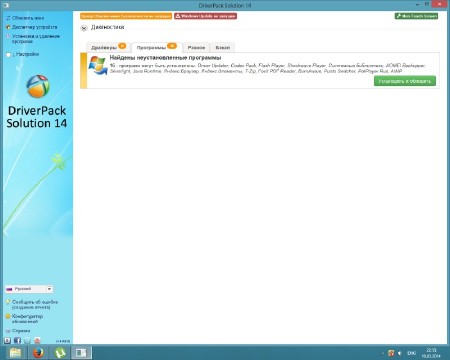Click the orange count badge on Драйверы tab
450x360 pixels.
tap(122, 46)
